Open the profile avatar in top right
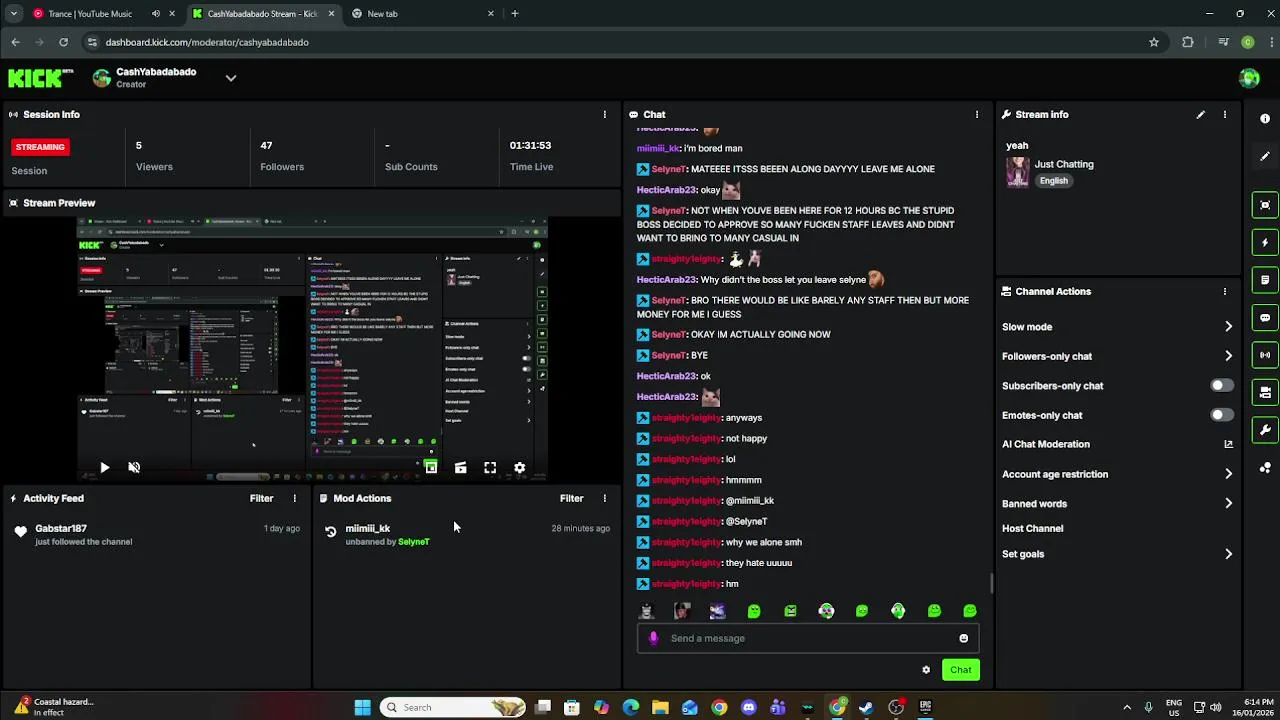The image size is (1280, 720). click(1249, 78)
